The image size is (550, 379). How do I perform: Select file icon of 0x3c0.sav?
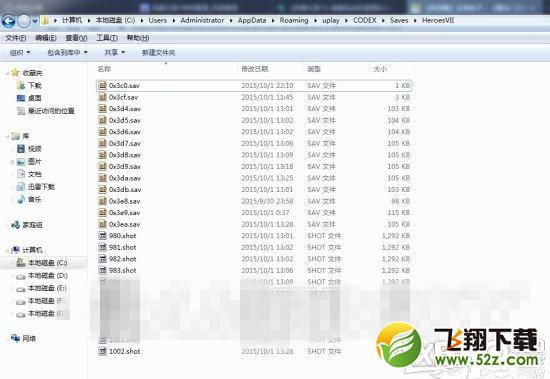pos(102,85)
